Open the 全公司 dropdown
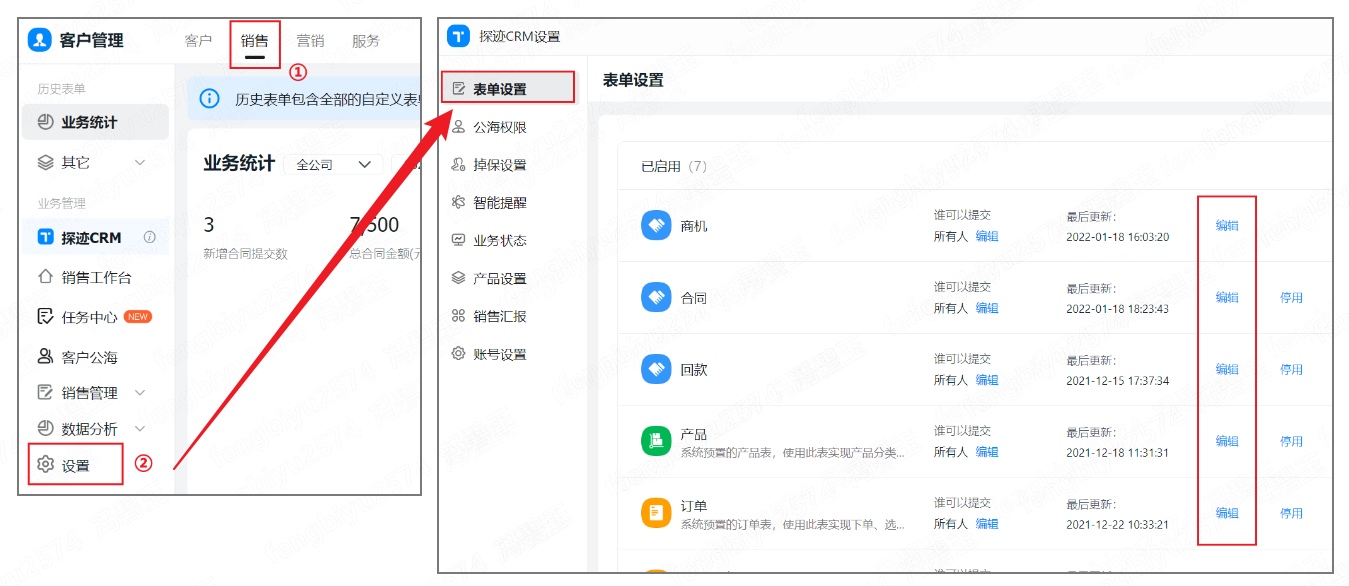The width and height of the screenshot is (1349, 586). coord(333,164)
